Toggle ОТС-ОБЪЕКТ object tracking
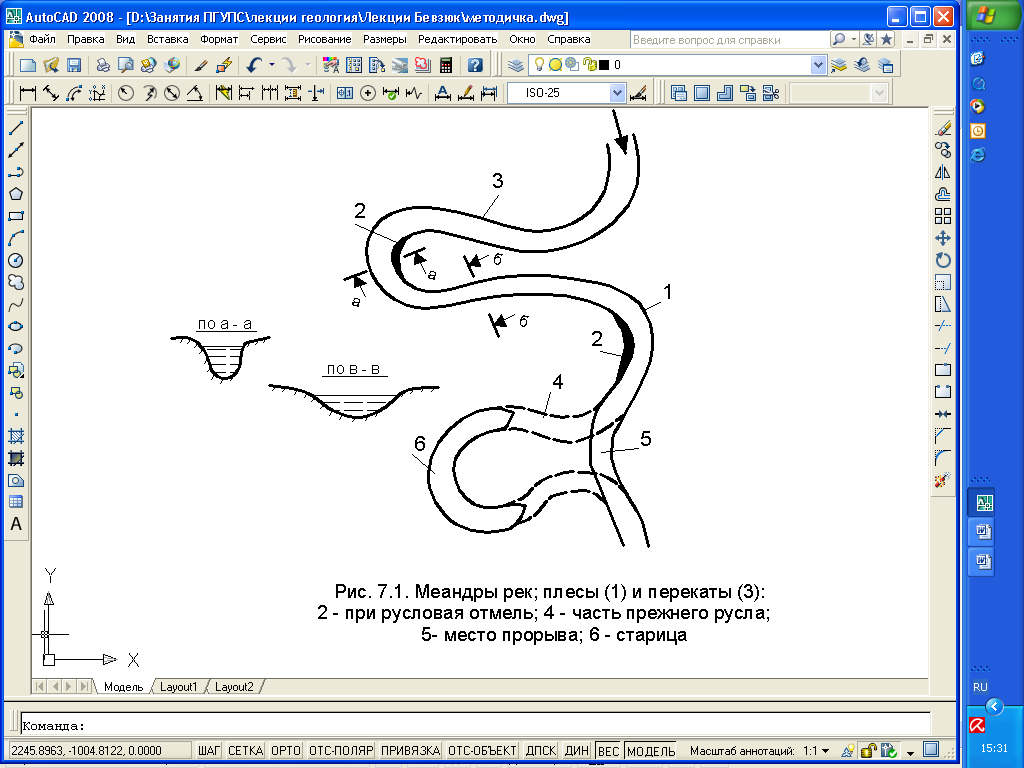Viewport: 1024px width, 768px height. tap(482, 750)
